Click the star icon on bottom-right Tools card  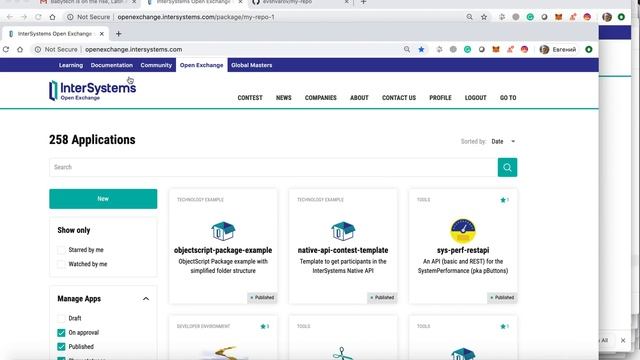point(503,327)
